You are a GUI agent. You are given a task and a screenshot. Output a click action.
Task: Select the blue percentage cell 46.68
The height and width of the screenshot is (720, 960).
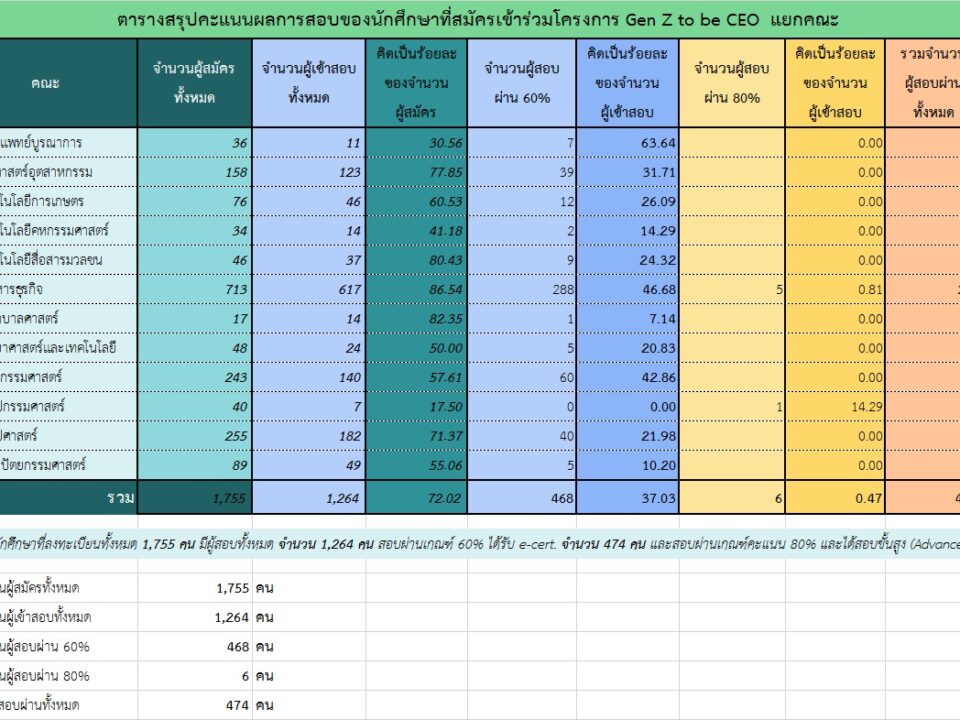click(628, 289)
